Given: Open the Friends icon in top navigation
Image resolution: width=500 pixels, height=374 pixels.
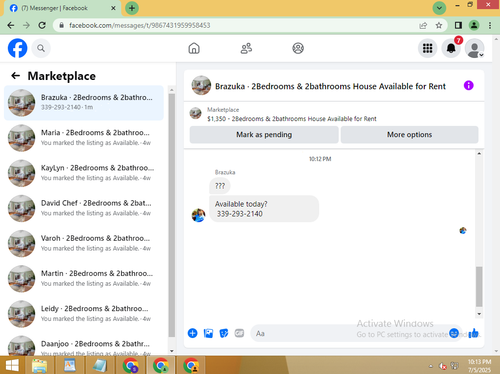Looking at the screenshot, I should [x=246, y=48].
